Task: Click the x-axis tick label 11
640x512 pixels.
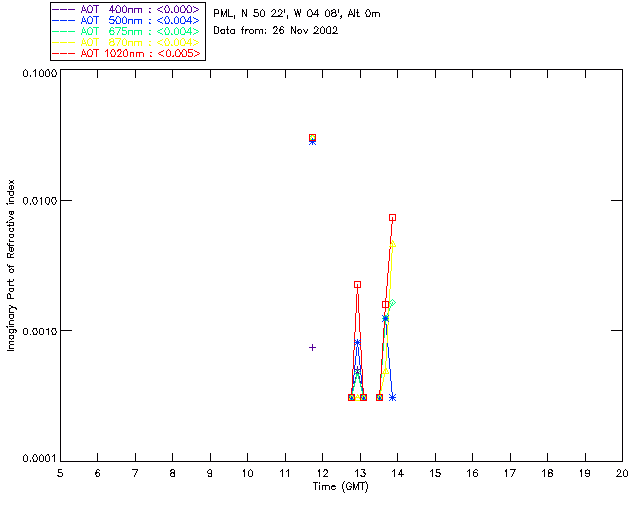Action: (285, 473)
